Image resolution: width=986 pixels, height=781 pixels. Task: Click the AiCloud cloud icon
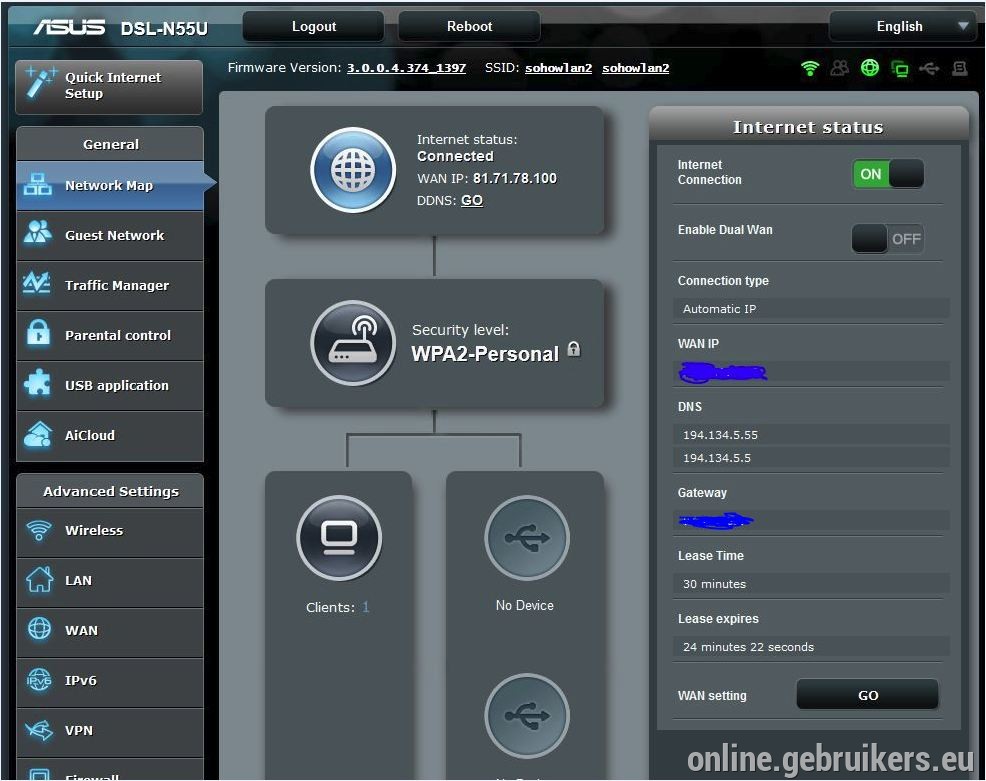coord(38,435)
